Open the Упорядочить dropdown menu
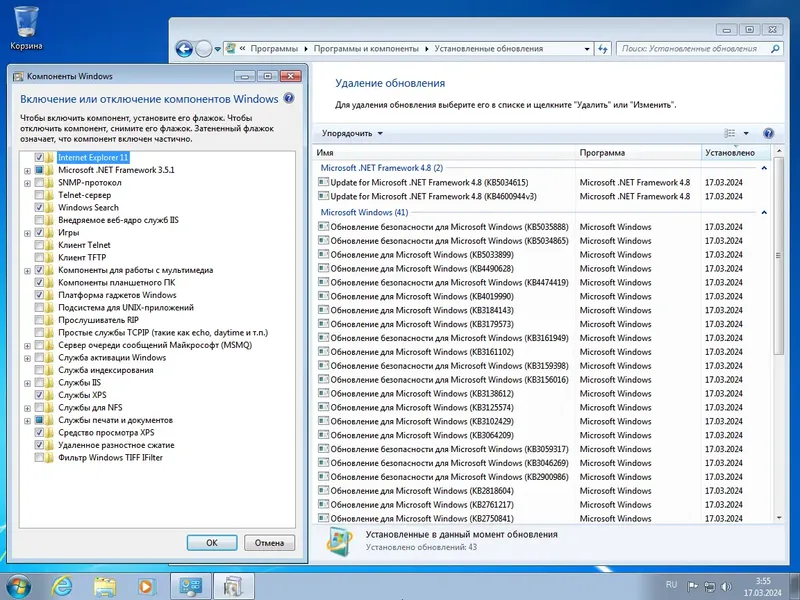The width and height of the screenshot is (800, 600). pyautogui.click(x=349, y=133)
